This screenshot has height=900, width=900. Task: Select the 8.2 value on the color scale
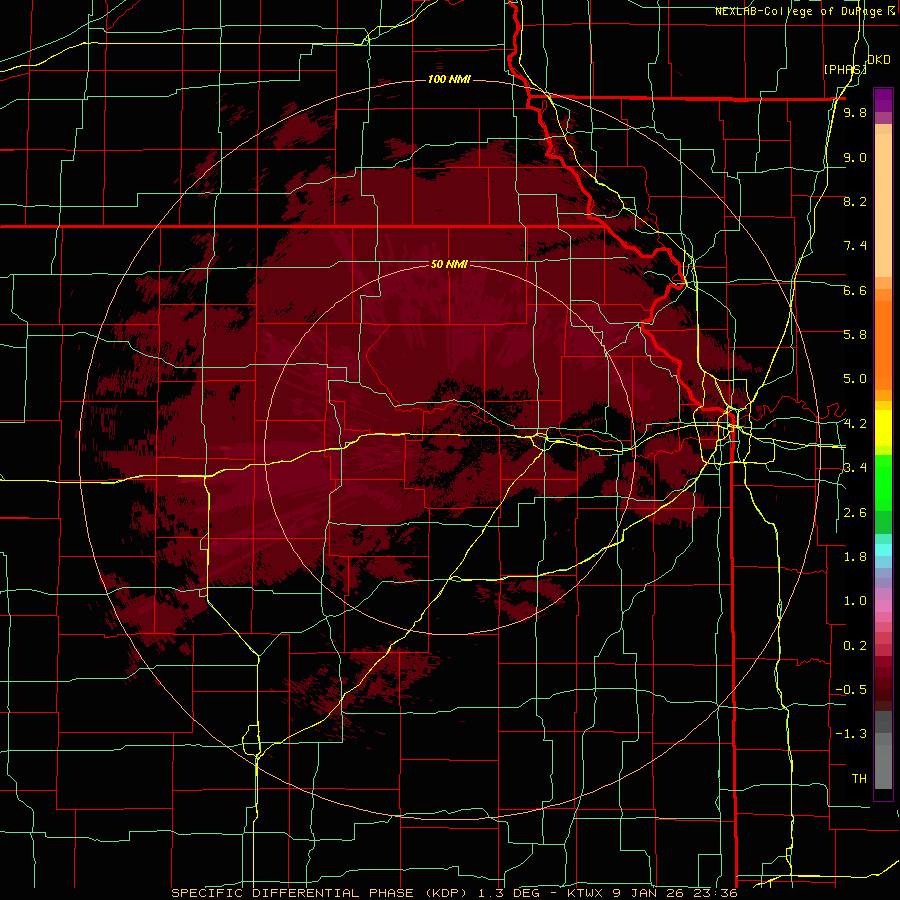tap(855, 201)
